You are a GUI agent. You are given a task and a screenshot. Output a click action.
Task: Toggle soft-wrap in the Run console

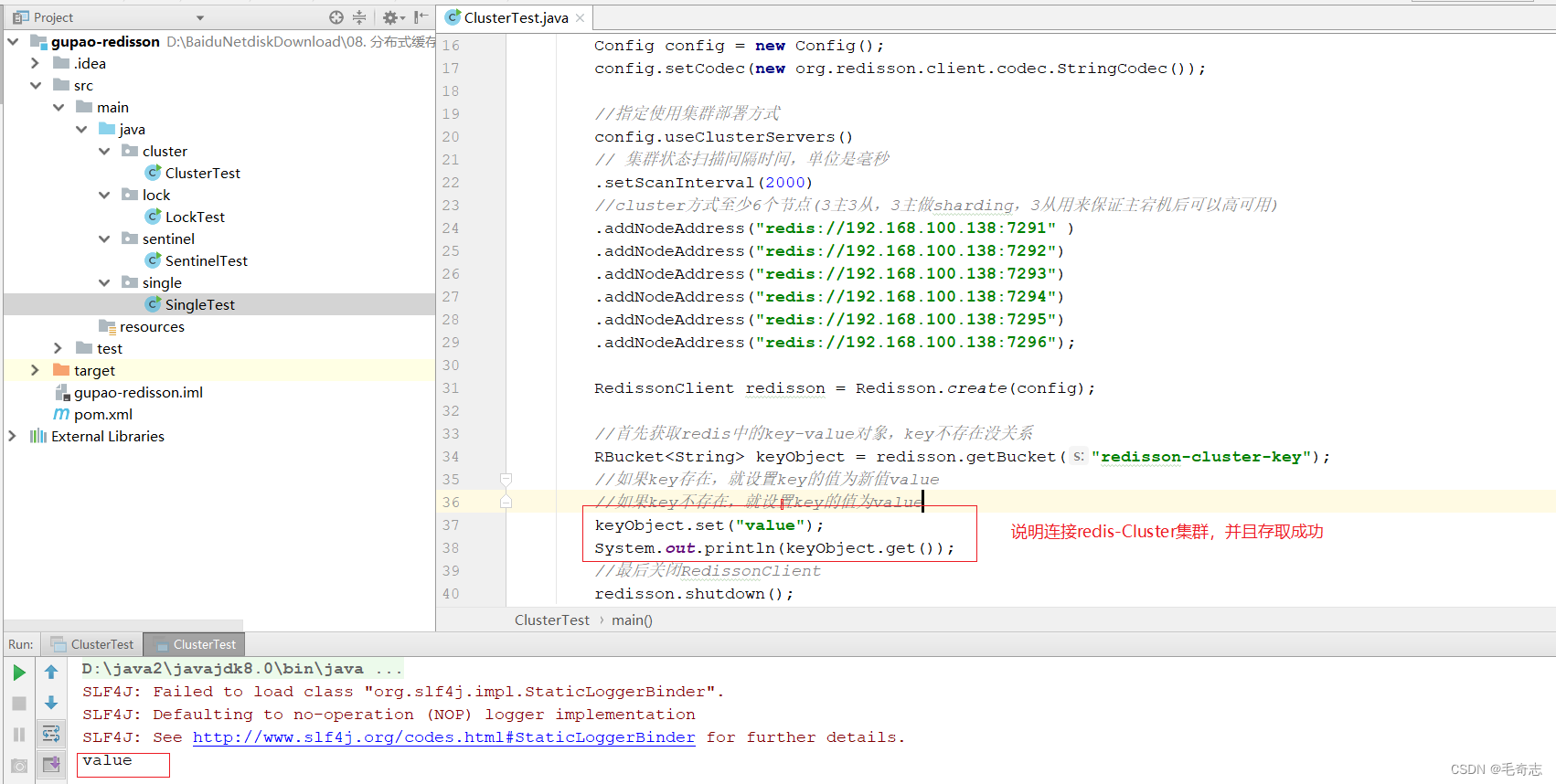[51, 734]
